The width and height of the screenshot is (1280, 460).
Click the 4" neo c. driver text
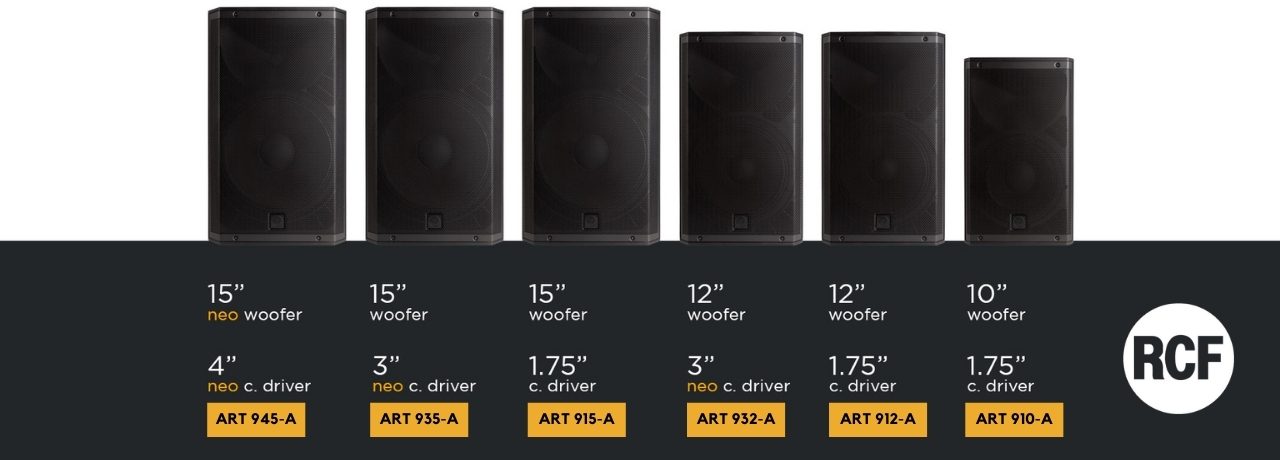(259, 374)
